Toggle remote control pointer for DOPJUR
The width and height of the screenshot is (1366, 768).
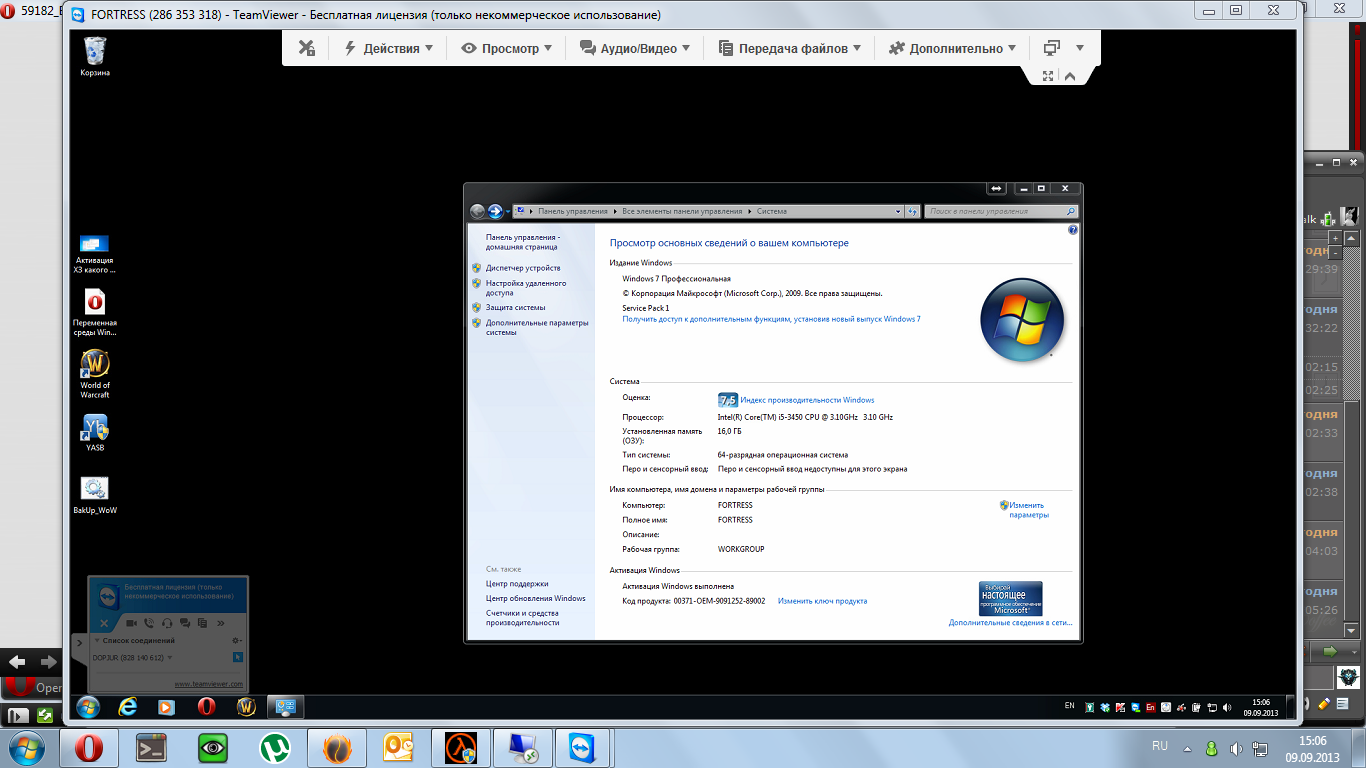(x=238, y=657)
